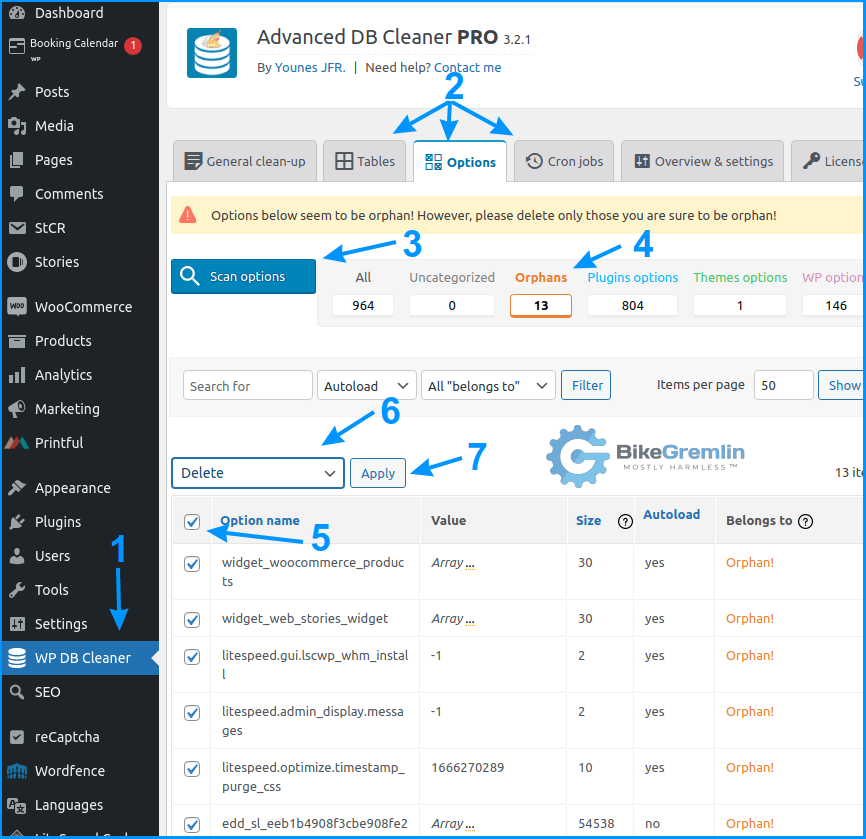Click the Search for input field
866x839 pixels.
248,386
